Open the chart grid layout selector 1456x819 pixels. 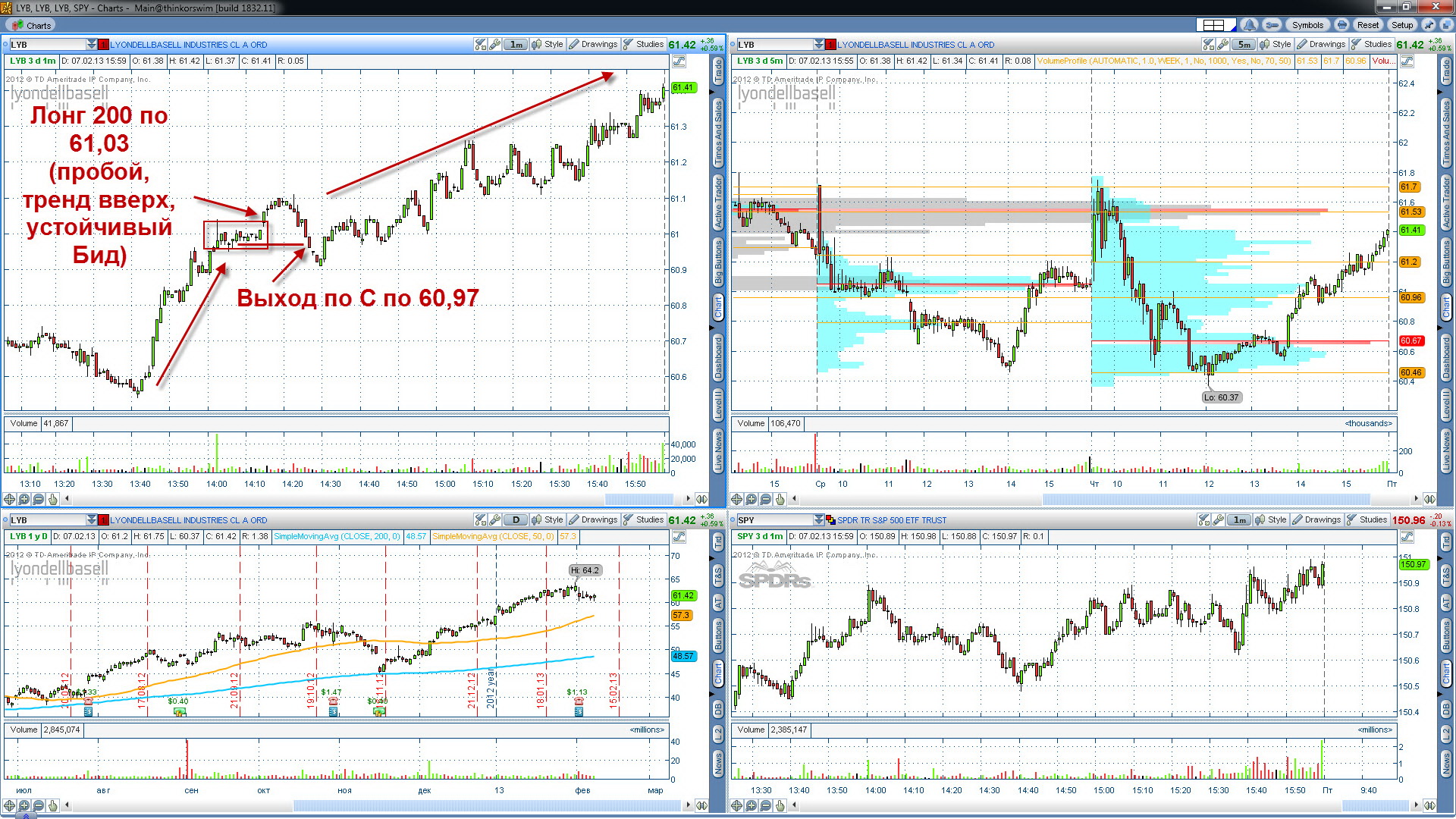point(1216,25)
